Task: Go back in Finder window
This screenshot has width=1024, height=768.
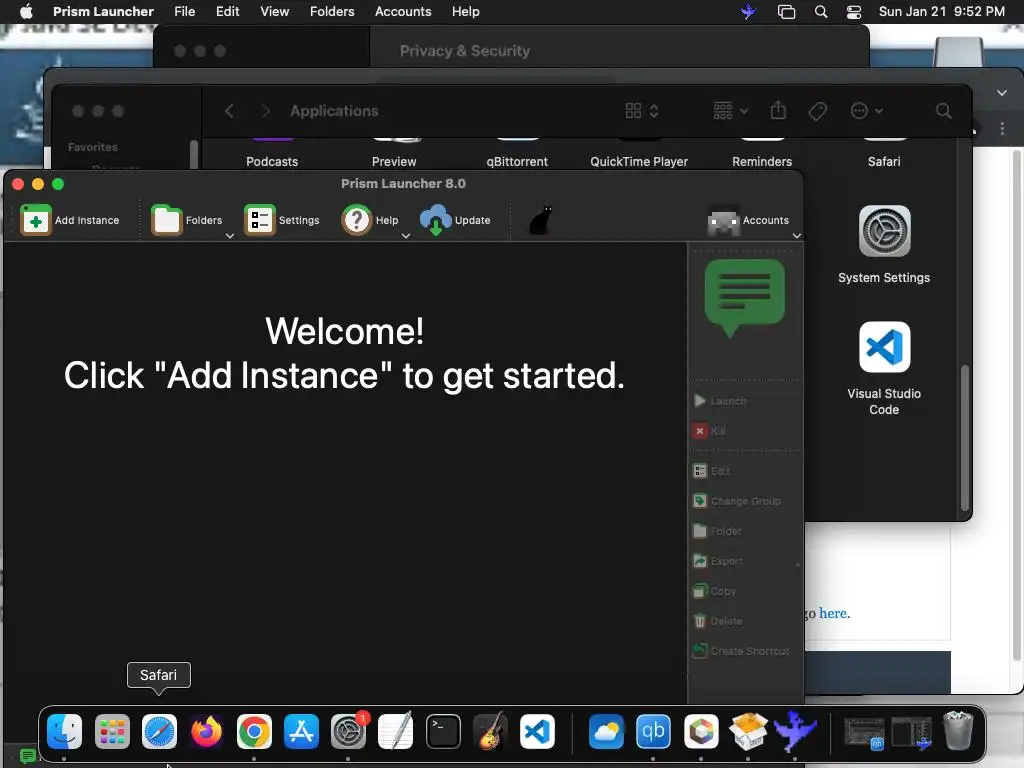Action: [229, 111]
